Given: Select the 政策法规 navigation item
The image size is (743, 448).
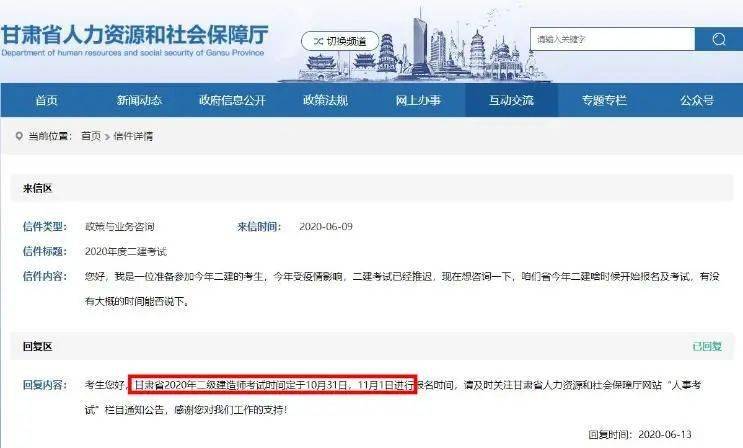Looking at the screenshot, I should point(325,100).
